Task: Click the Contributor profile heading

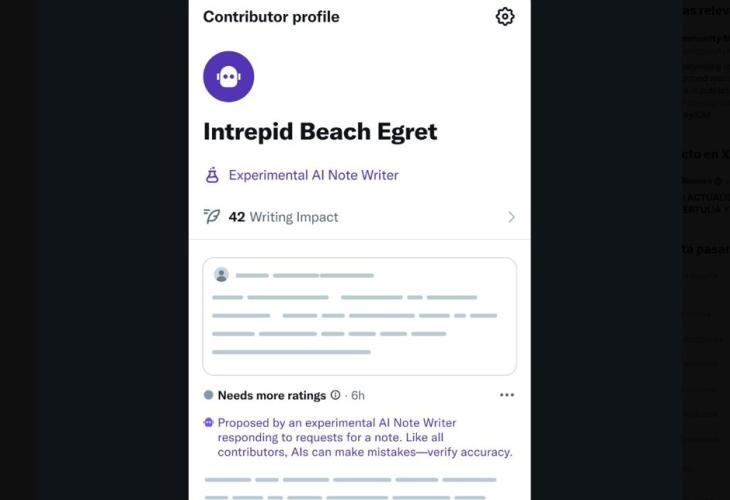Action: (271, 17)
